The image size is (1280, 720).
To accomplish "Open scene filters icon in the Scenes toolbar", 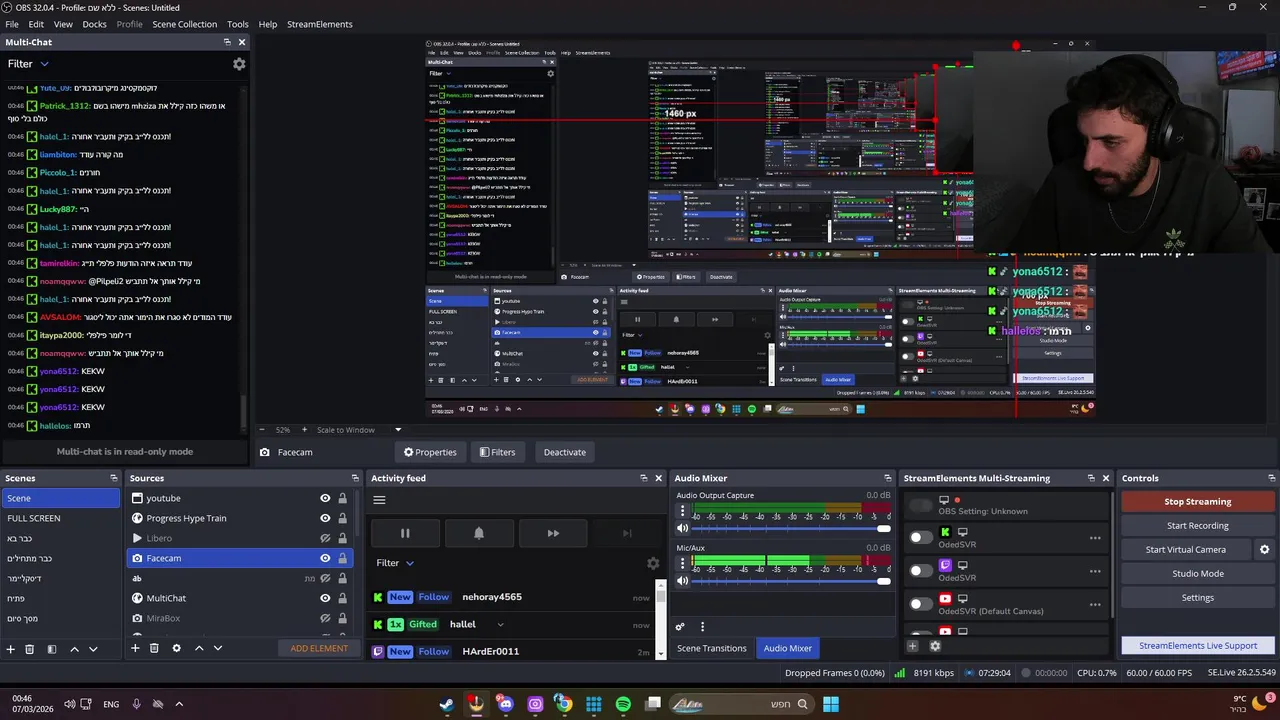I will tap(52, 649).
